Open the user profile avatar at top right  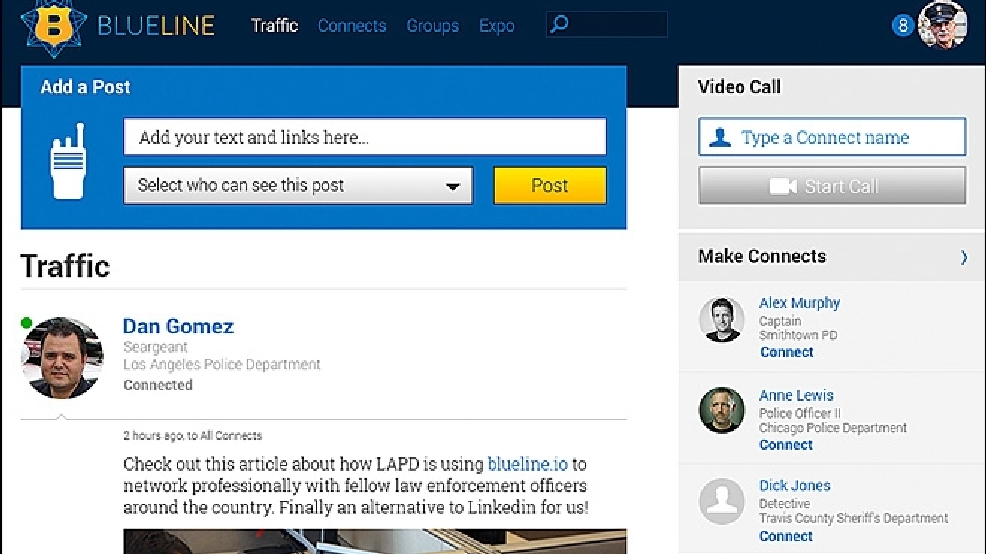tap(942, 25)
